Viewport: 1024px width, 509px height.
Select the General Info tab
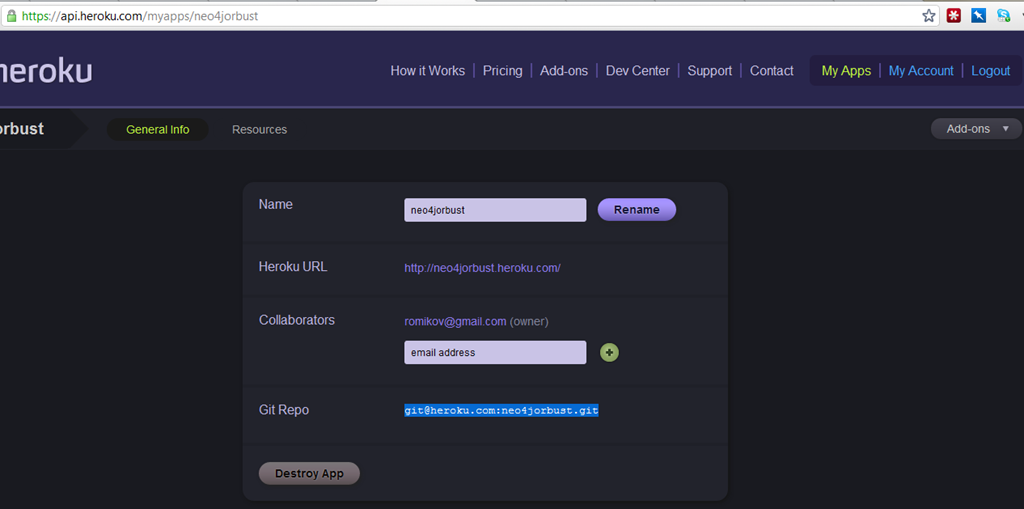pos(157,130)
